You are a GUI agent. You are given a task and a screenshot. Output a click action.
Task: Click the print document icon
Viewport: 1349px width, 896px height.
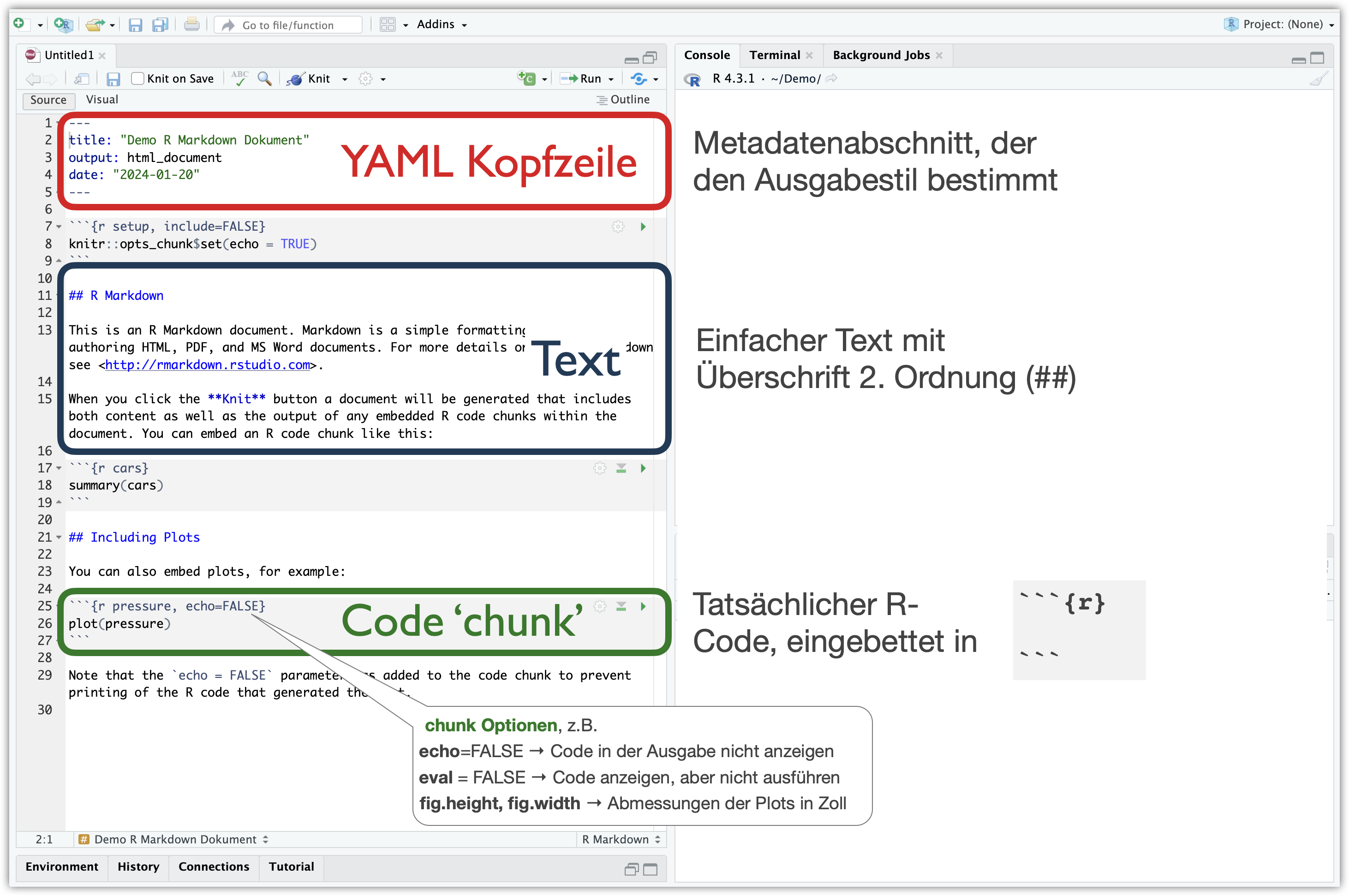point(192,24)
